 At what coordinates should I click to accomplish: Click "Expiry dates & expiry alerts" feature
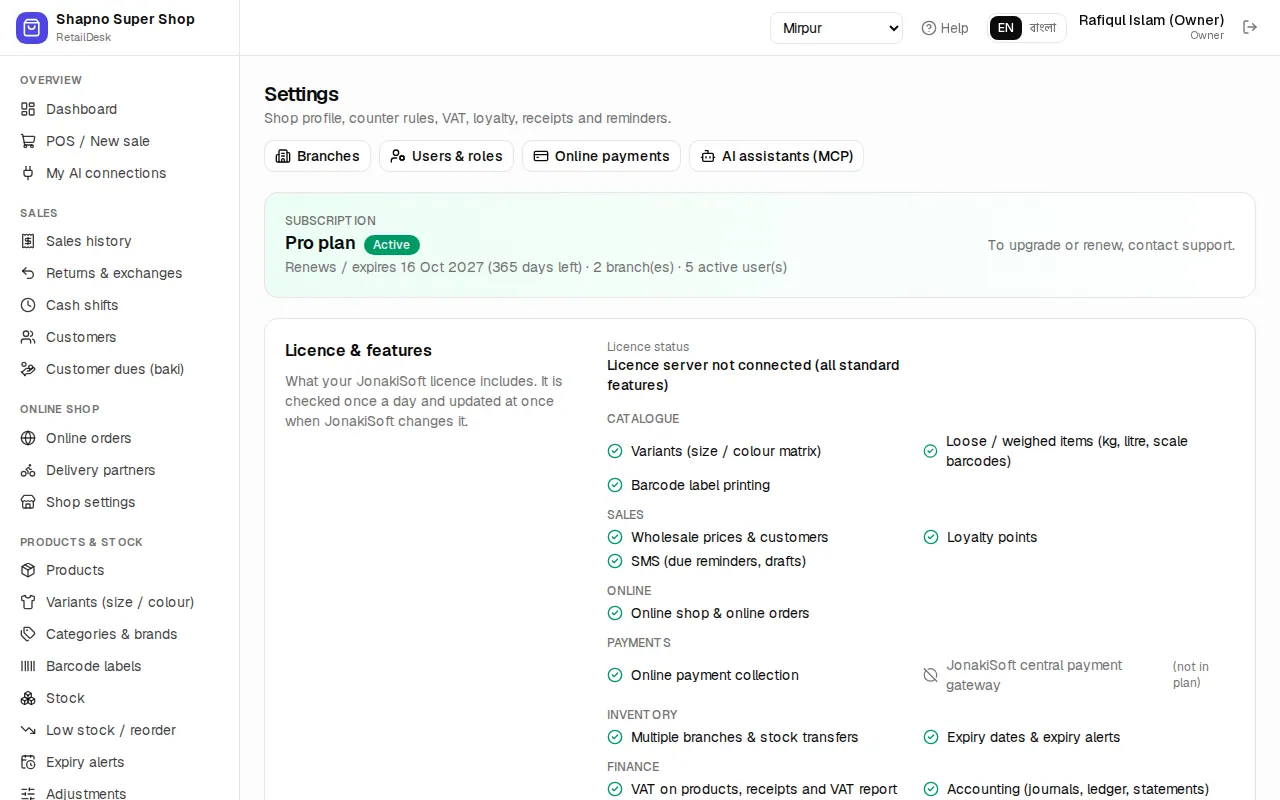pos(1033,737)
